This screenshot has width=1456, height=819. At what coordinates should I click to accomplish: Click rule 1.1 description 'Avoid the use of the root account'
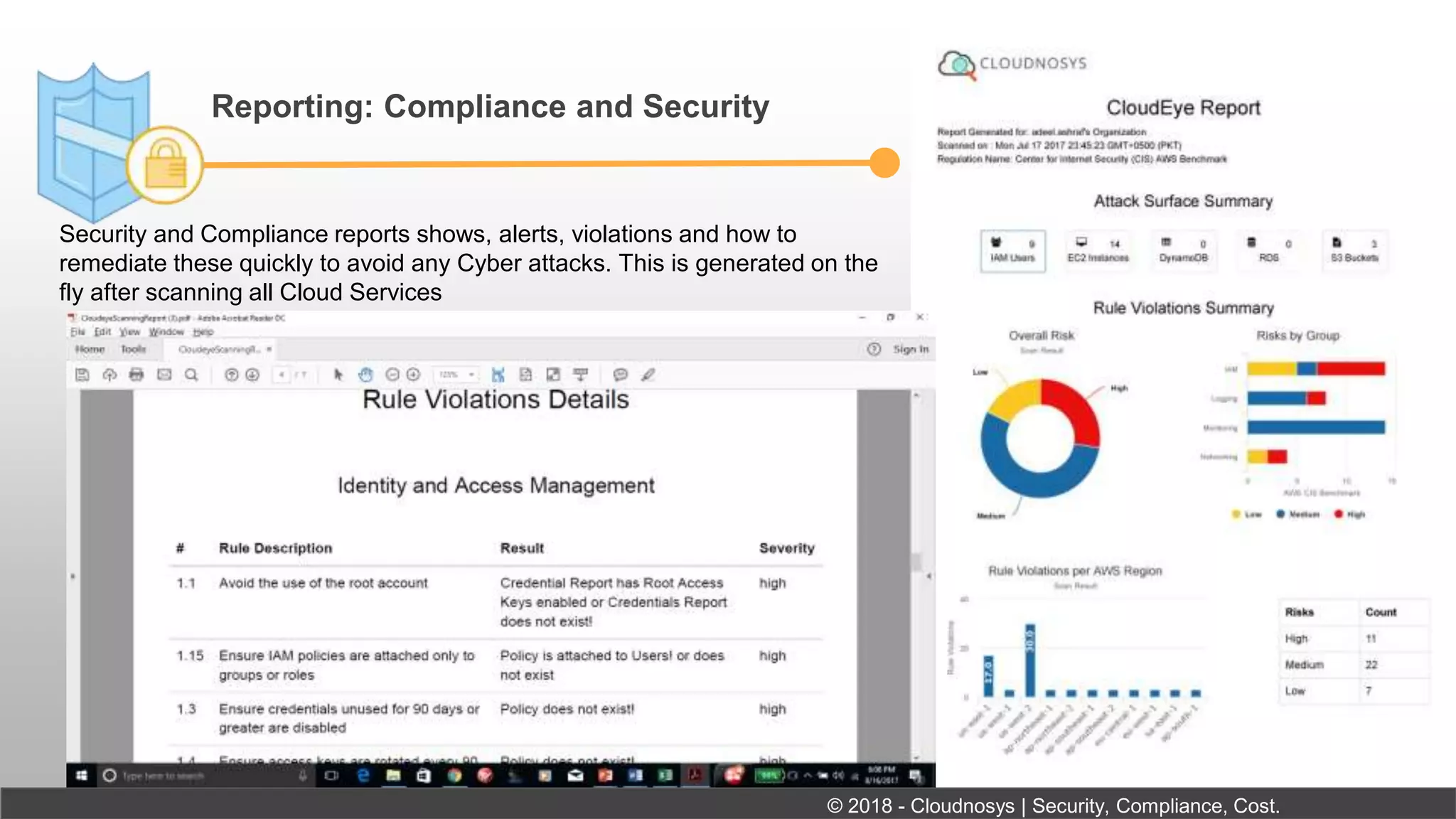point(323,583)
